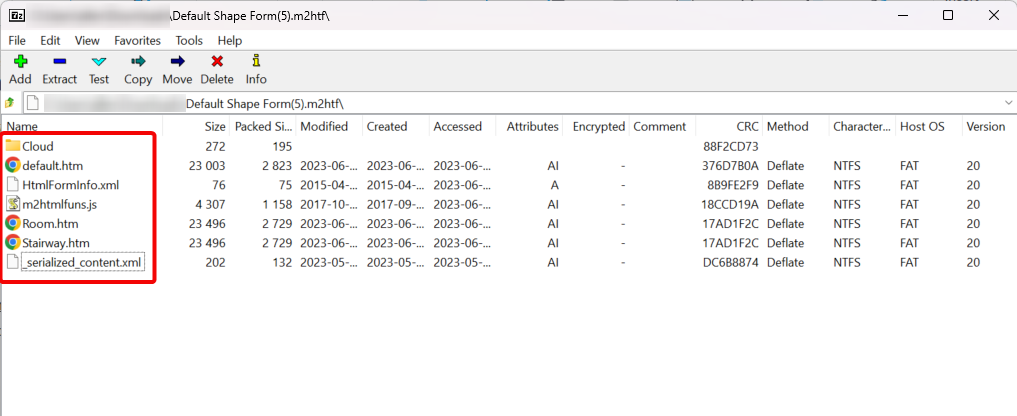The height and width of the screenshot is (416, 1017).
Task: Sort by the Characteristics column header
Action: tap(862, 127)
